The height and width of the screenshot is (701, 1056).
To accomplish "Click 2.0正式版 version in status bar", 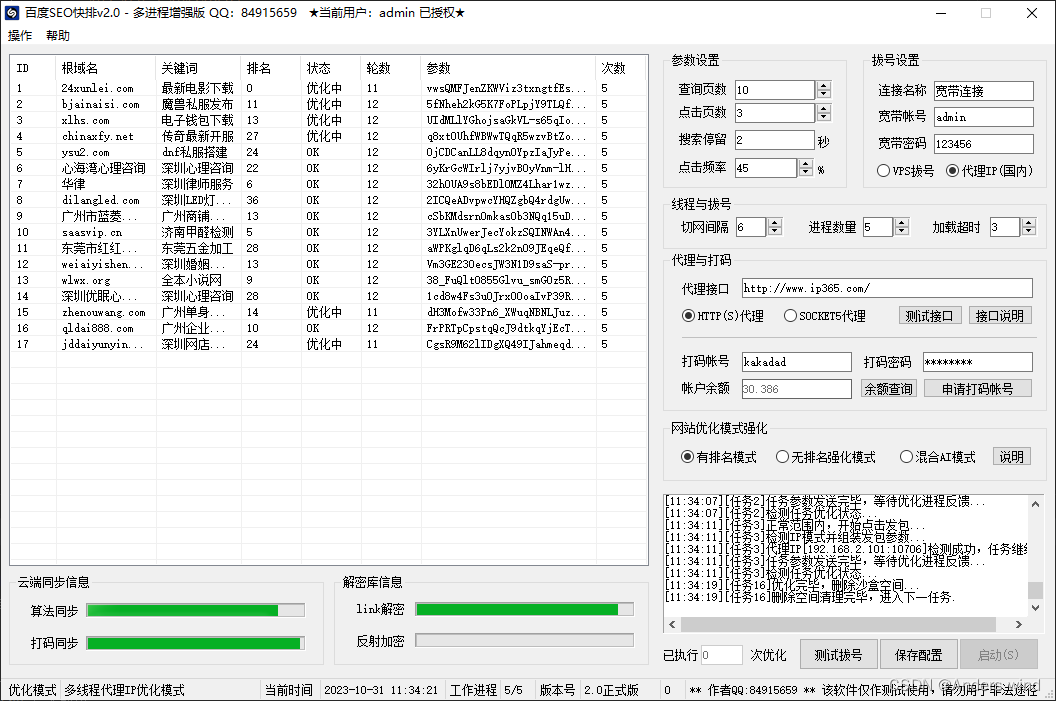I will 612,690.
